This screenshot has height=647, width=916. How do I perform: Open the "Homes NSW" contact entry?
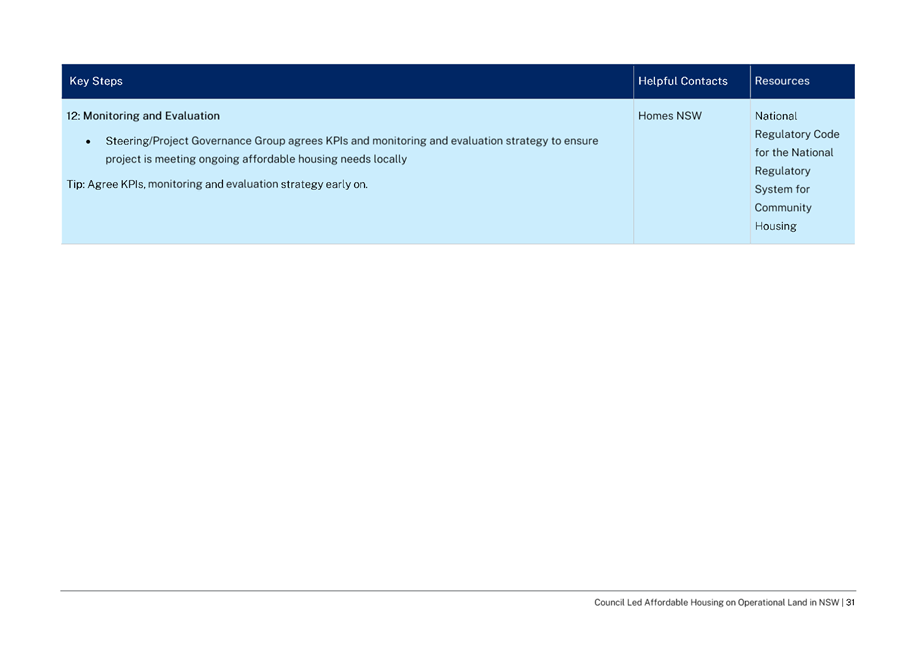point(670,116)
